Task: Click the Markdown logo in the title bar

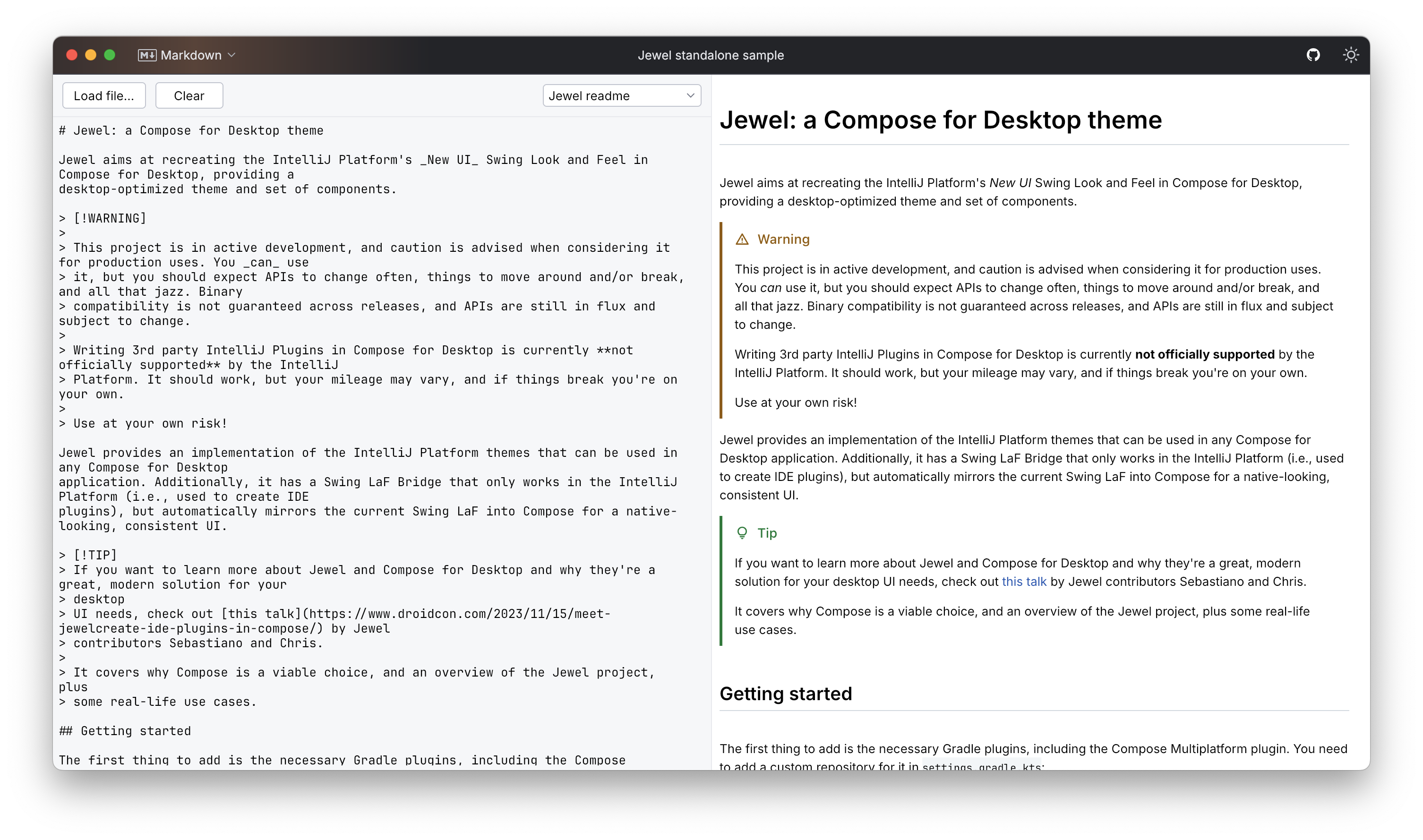Action: (x=146, y=55)
